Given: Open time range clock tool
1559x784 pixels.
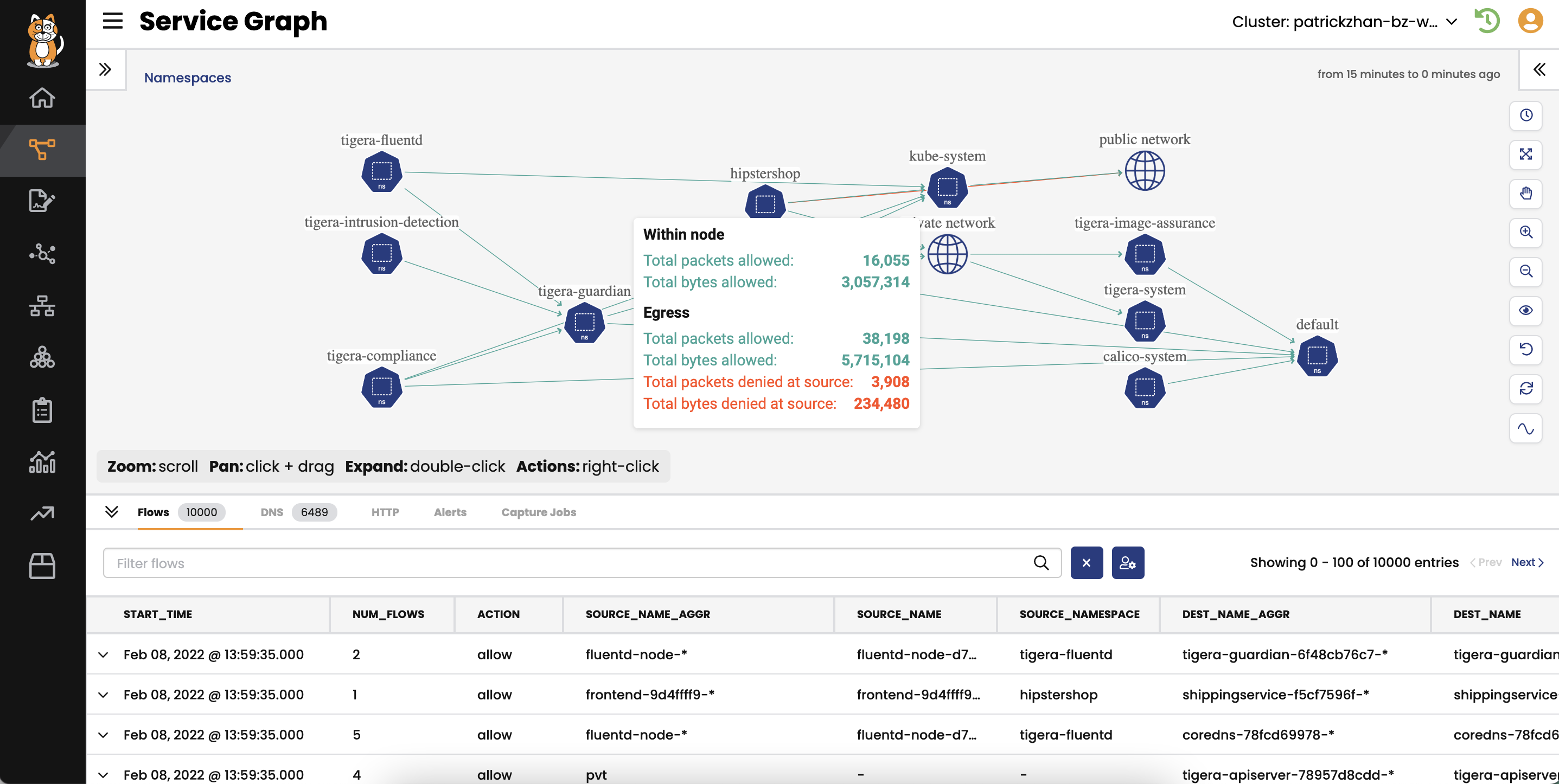Looking at the screenshot, I should tap(1526, 115).
